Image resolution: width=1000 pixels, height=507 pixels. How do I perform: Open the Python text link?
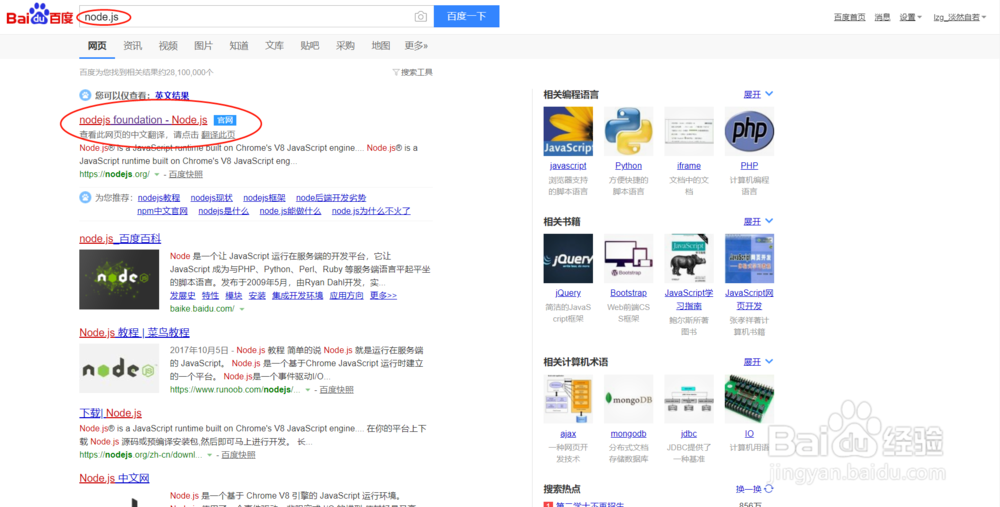pos(628,166)
